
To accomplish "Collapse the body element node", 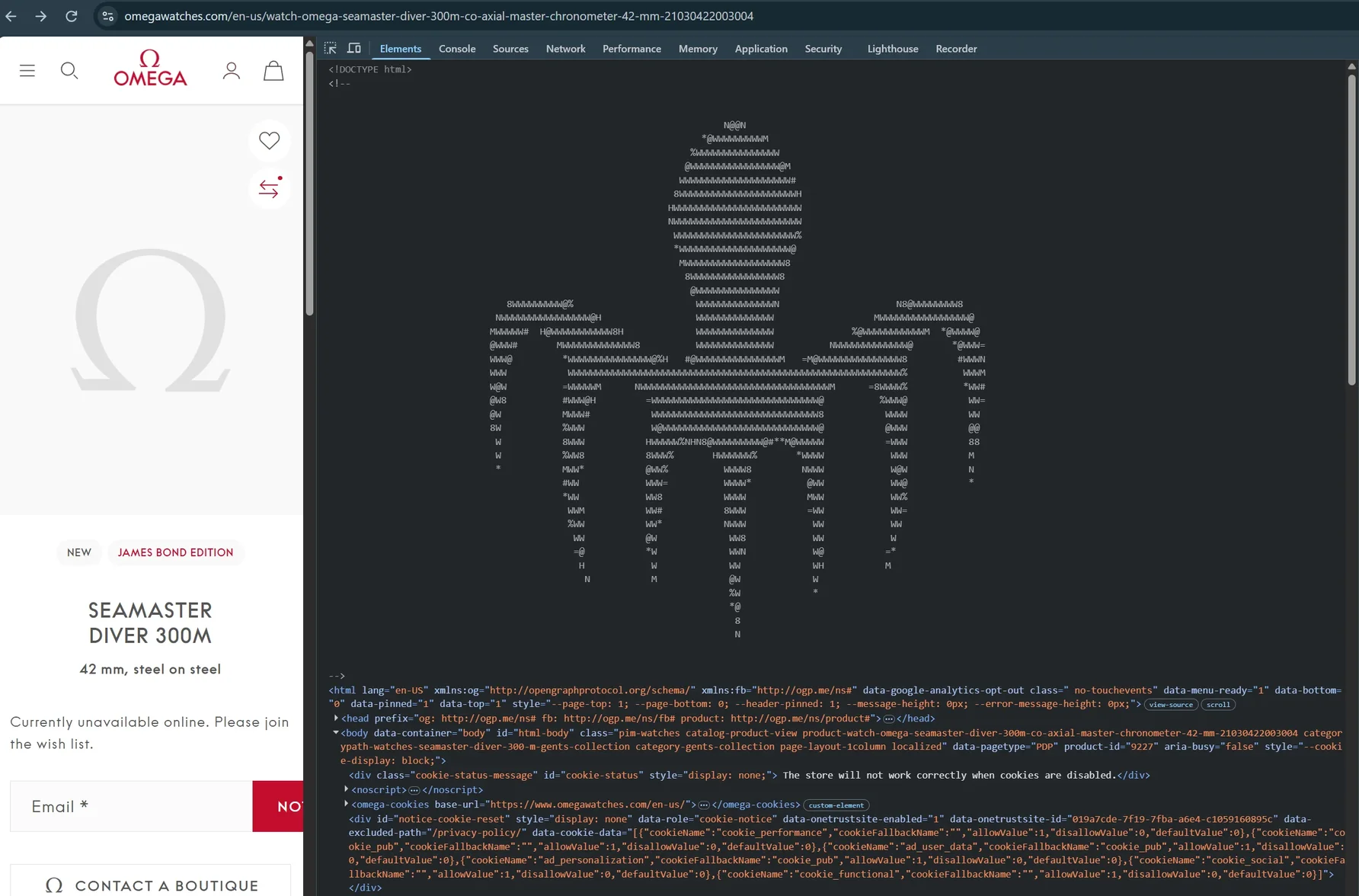I will point(336,732).
